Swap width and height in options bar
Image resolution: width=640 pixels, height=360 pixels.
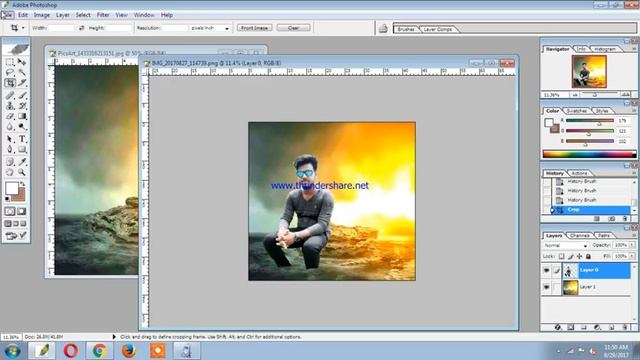point(81,28)
